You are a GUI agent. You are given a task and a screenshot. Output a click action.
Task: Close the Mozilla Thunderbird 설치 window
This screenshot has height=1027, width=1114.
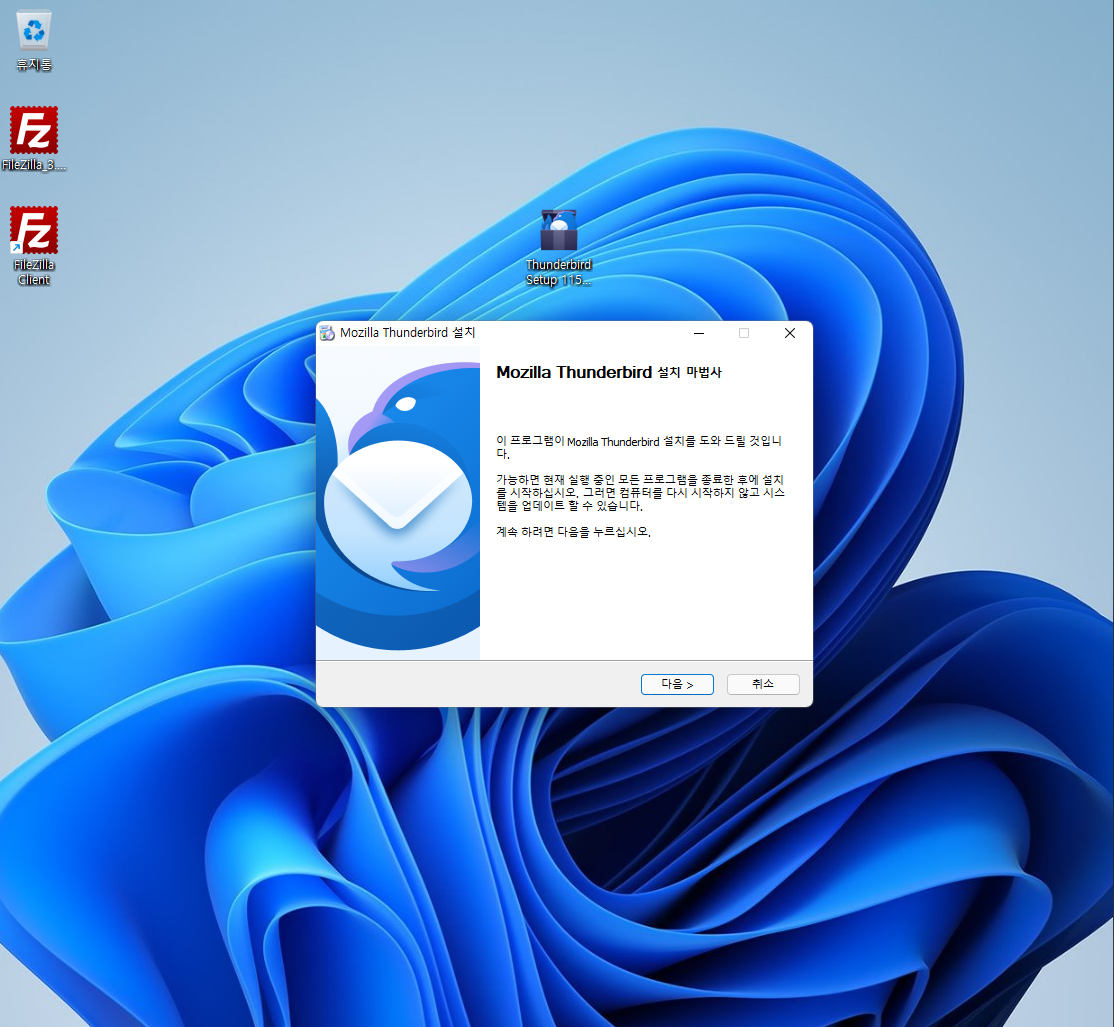pyautogui.click(x=789, y=333)
